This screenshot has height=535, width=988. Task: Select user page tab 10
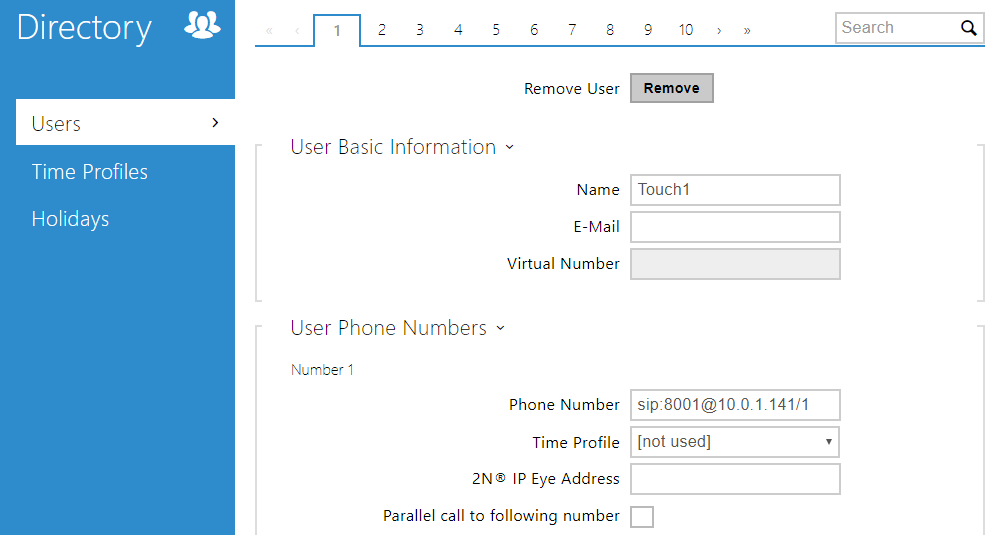coord(685,30)
